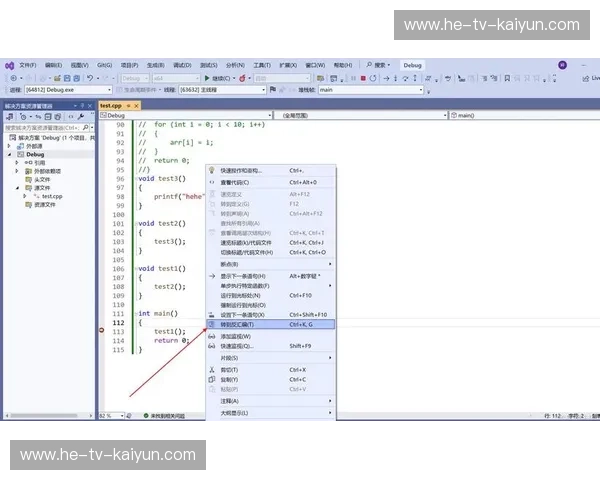Expand the 外部依赖项 tree node
Viewport: 600px width, 480px height.
[16, 171]
